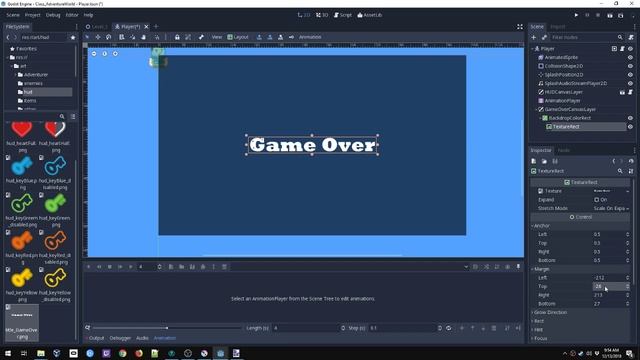Click the bone/skeleton options icon
The image size is (640, 360).
click(x=201, y=37)
